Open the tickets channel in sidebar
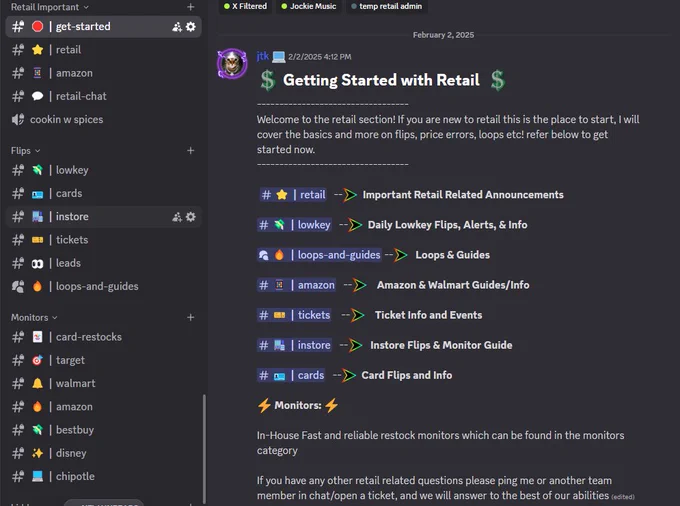This screenshot has width=680, height=506. [103, 240]
